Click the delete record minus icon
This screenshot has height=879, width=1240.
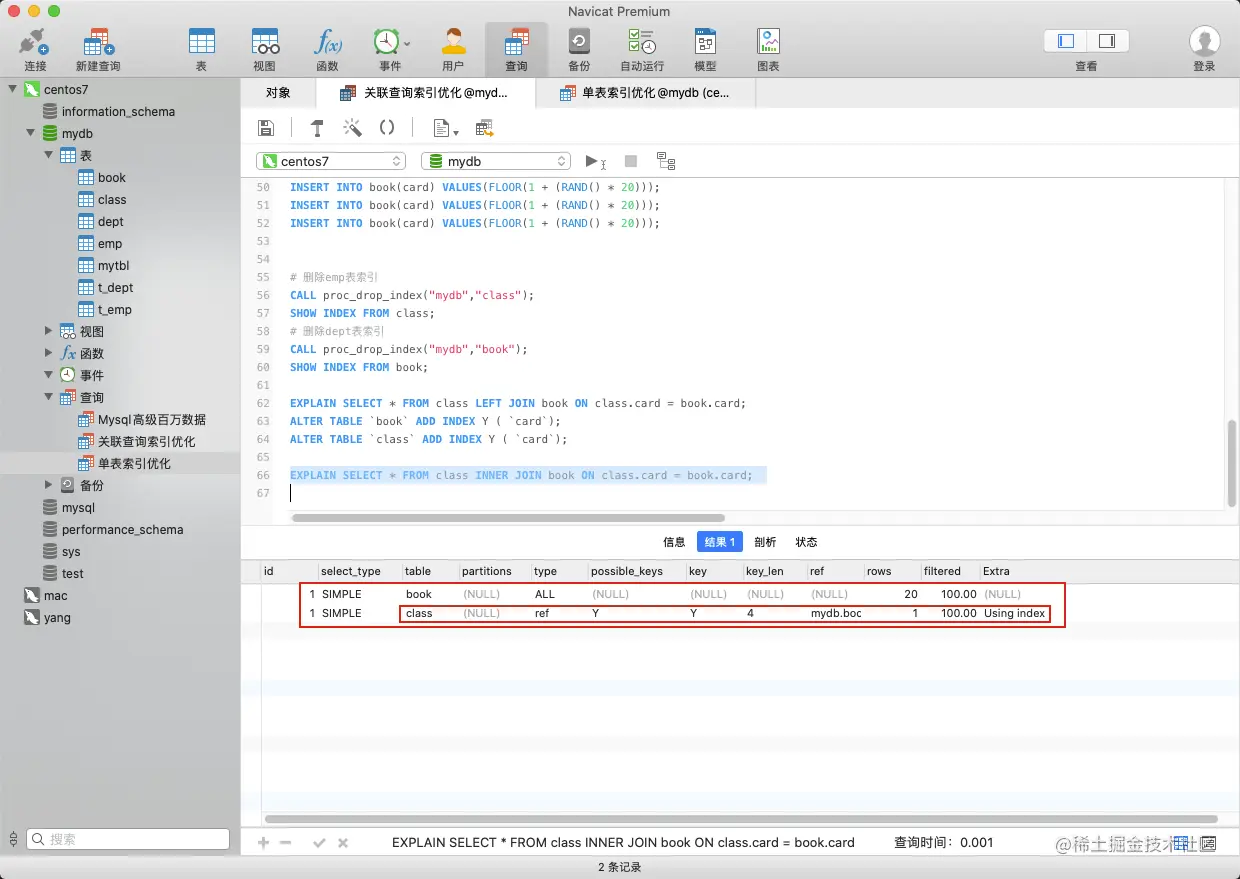[x=286, y=843]
